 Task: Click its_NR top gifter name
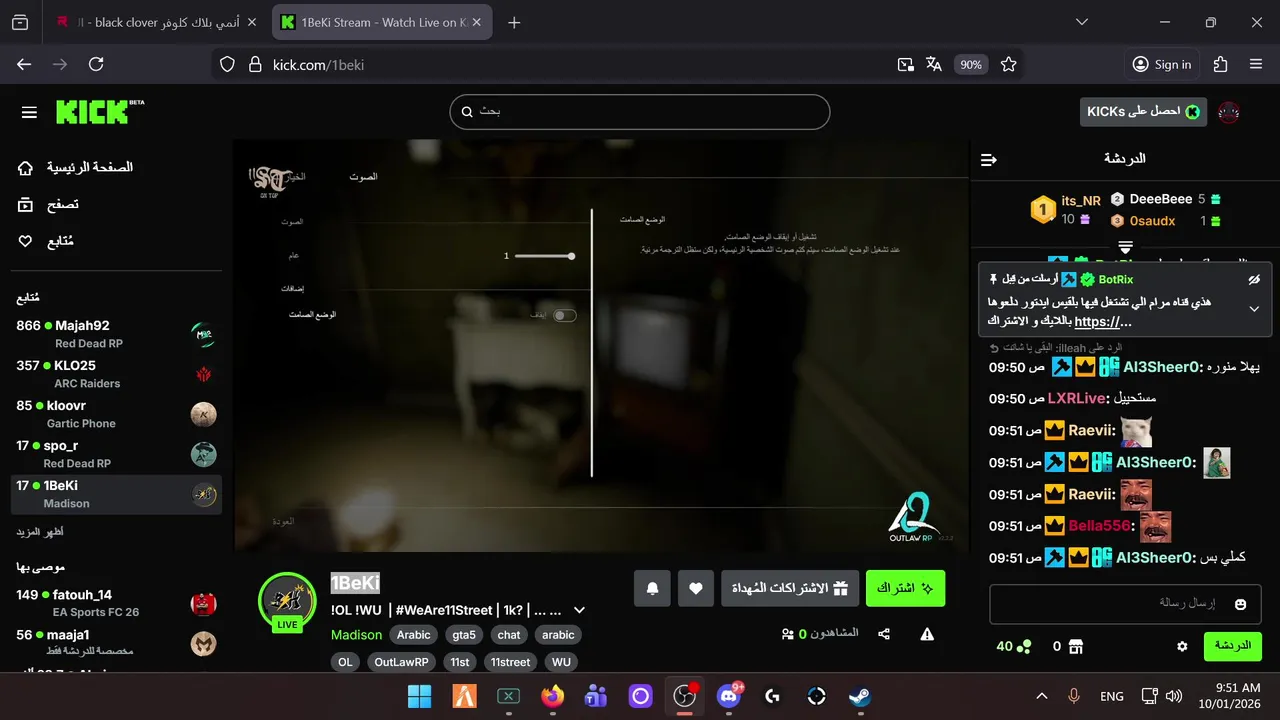point(1080,201)
